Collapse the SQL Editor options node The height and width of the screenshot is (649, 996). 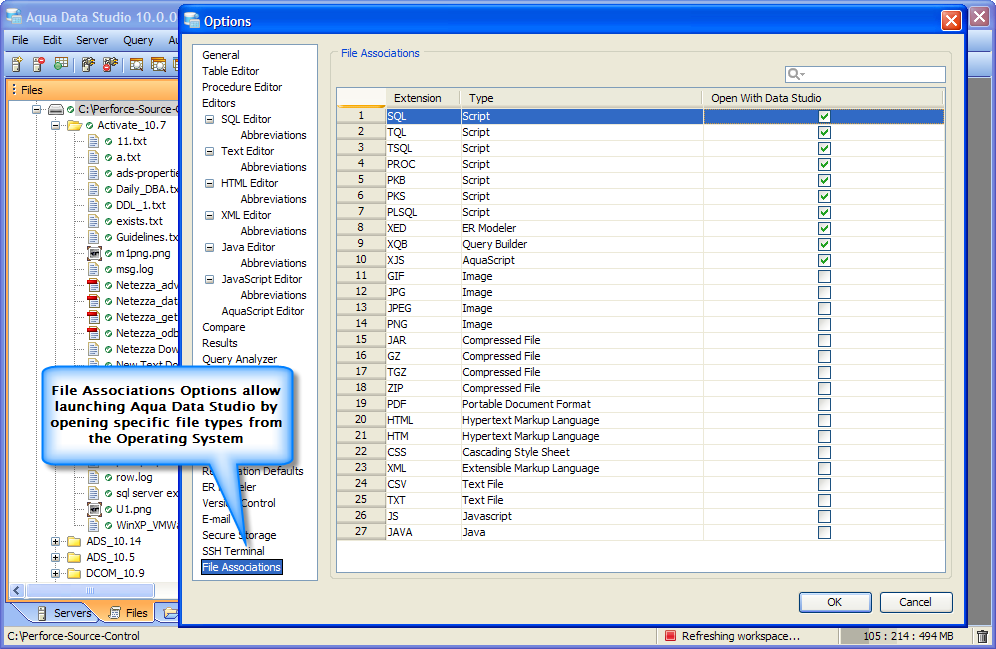(209, 119)
